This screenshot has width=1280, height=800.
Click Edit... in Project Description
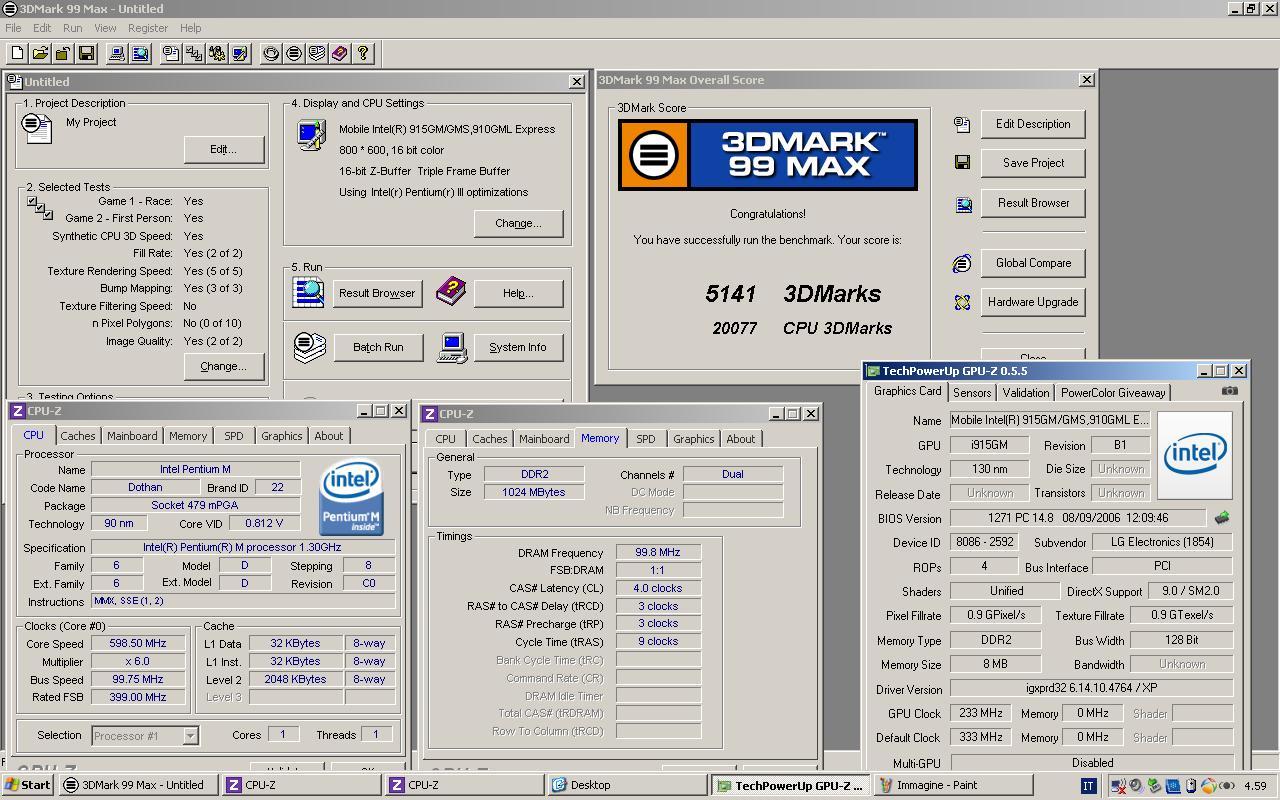coord(223,149)
